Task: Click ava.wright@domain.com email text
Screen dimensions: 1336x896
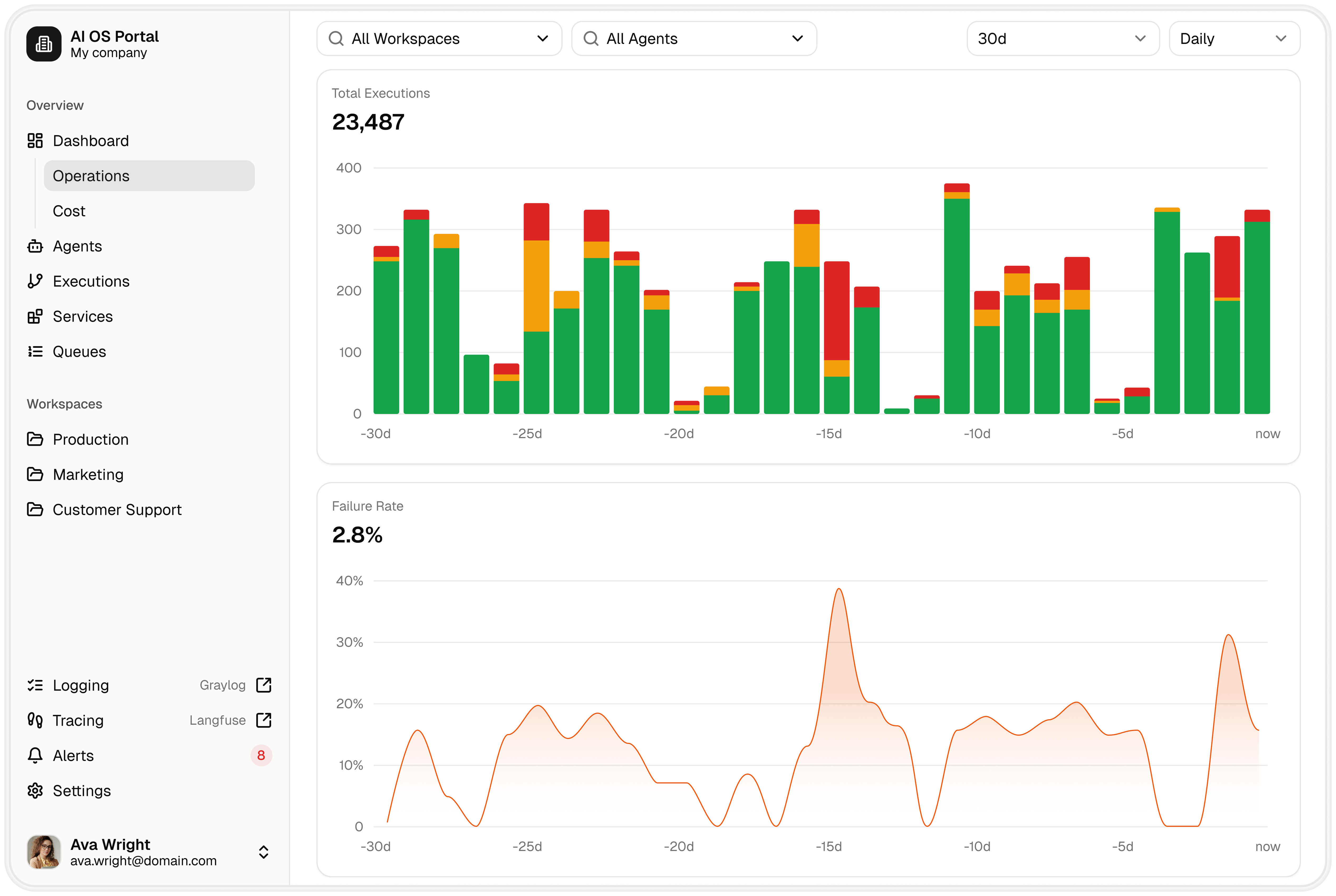Action: 143,861
